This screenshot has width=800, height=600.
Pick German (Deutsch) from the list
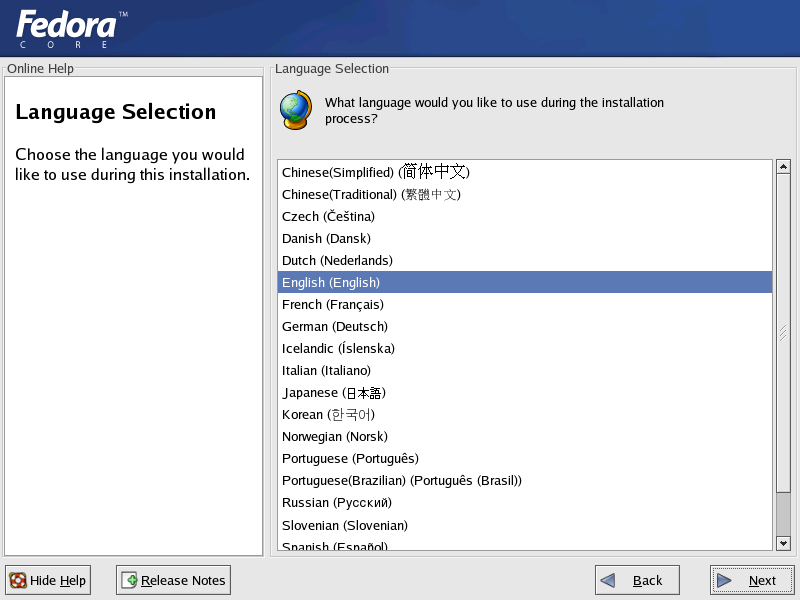(x=334, y=326)
